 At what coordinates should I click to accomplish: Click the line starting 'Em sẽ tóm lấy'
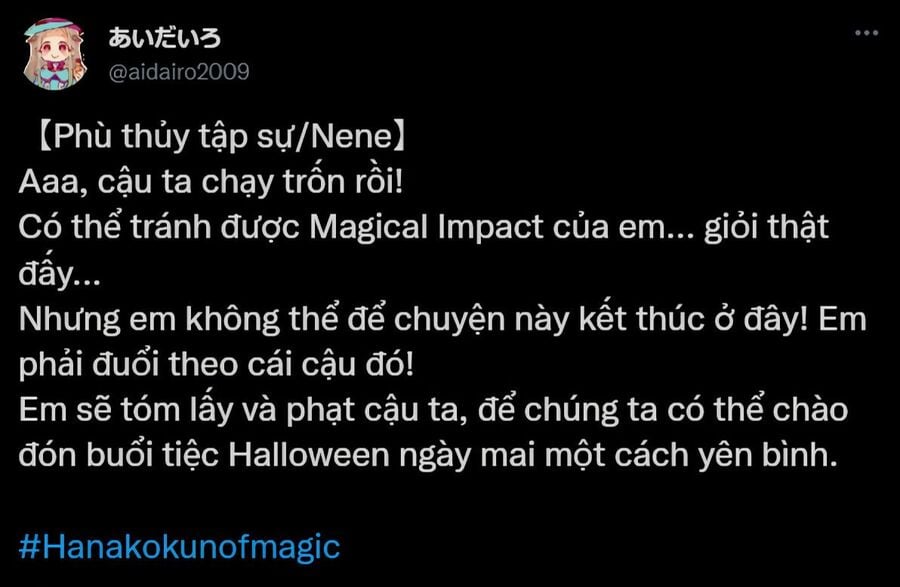(x=433, y=410)
